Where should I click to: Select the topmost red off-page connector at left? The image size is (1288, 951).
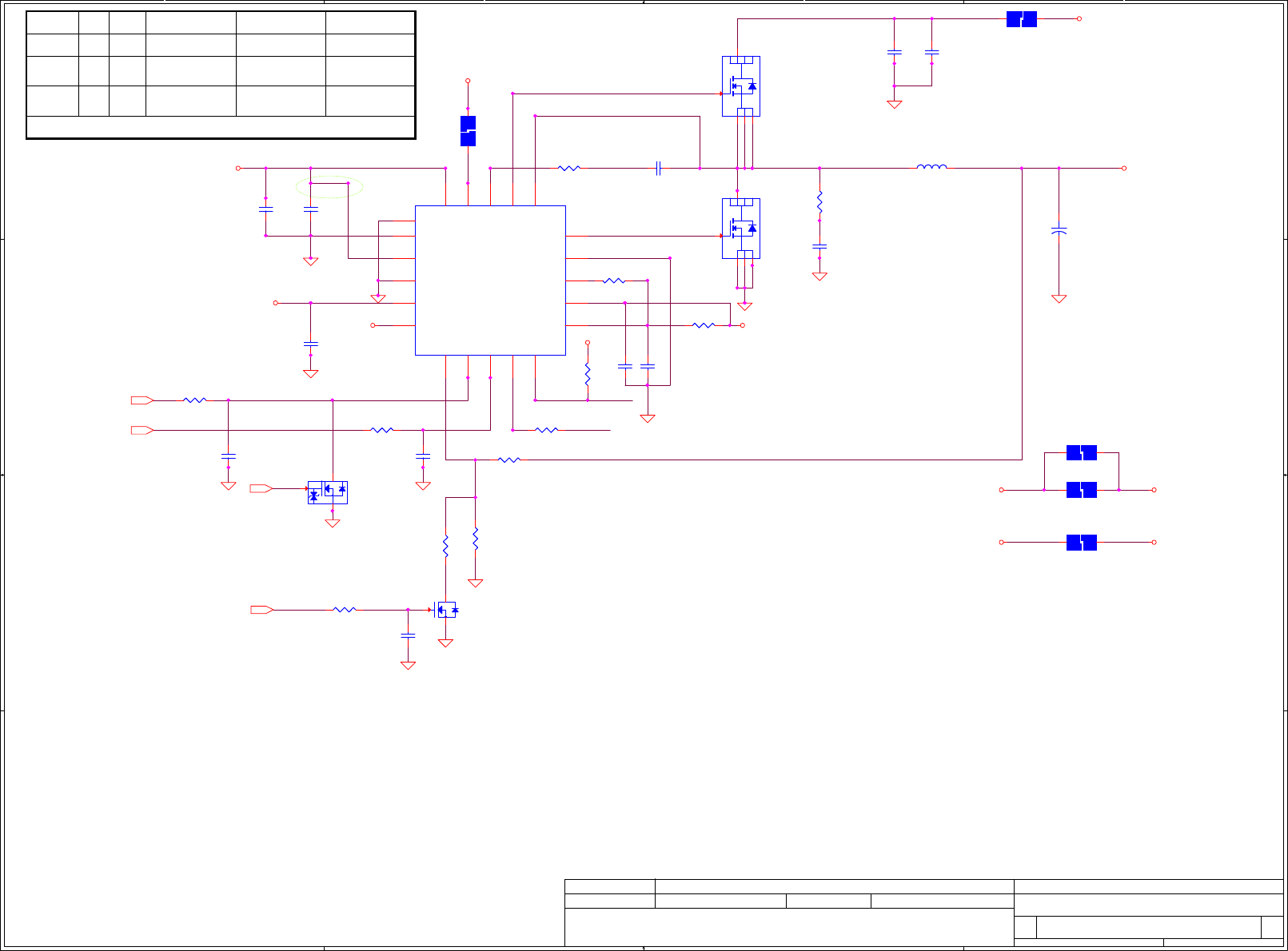click(142, 400)
